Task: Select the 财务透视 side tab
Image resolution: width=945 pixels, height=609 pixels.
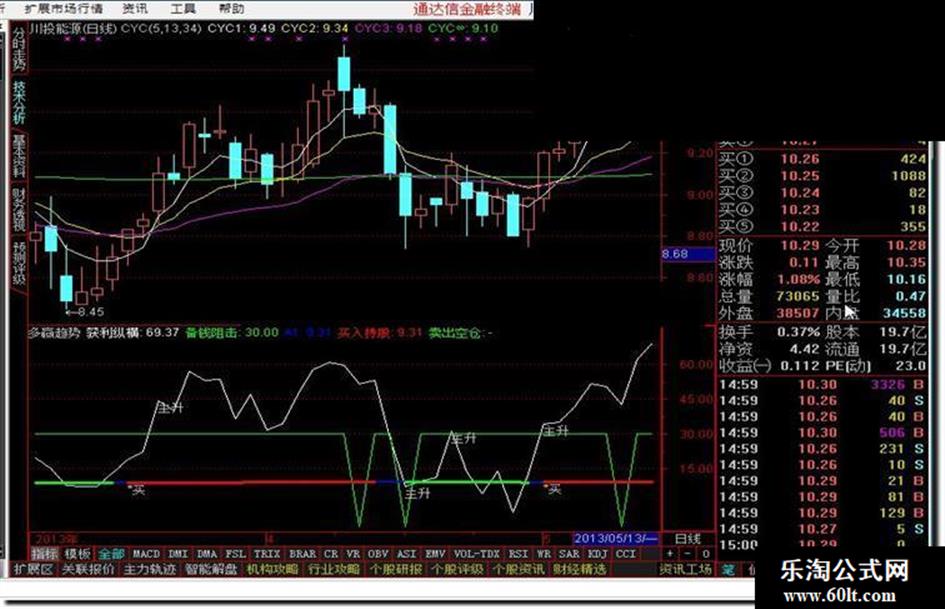Action: pos(19,209)
